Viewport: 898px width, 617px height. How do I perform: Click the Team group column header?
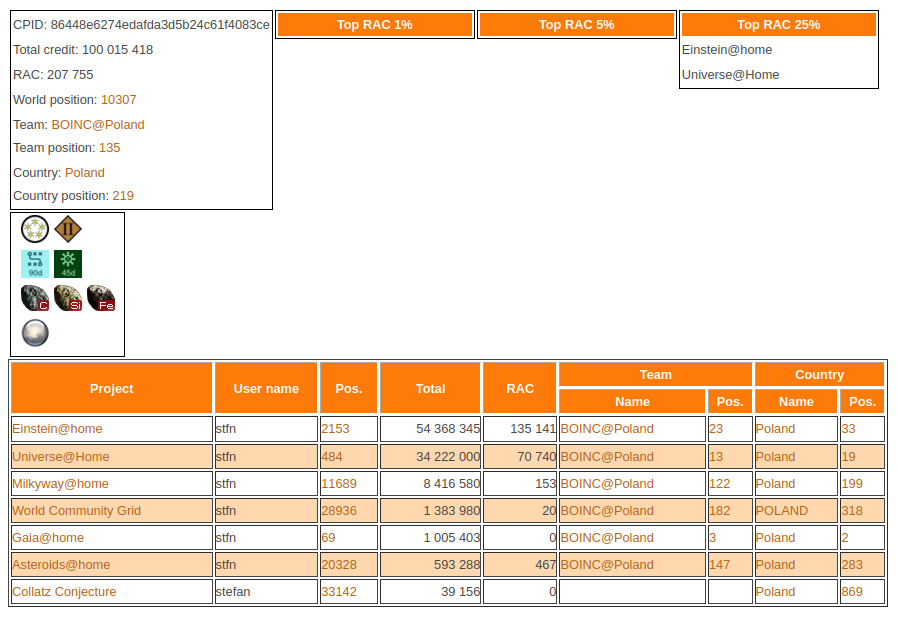(656, 375)
